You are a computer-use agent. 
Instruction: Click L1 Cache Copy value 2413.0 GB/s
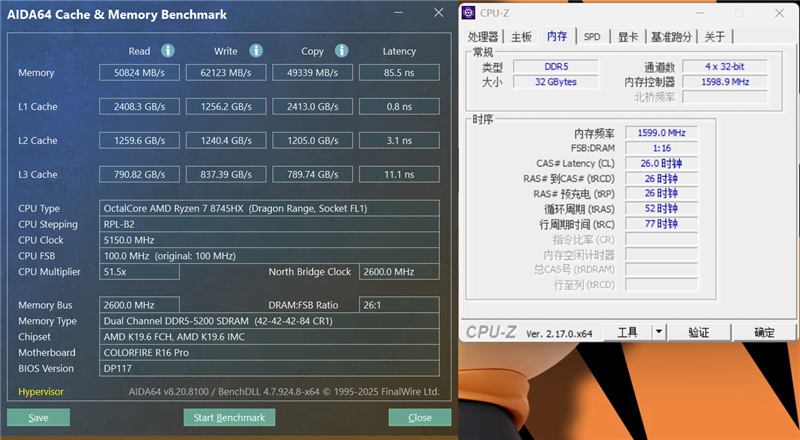click(312, 107)
